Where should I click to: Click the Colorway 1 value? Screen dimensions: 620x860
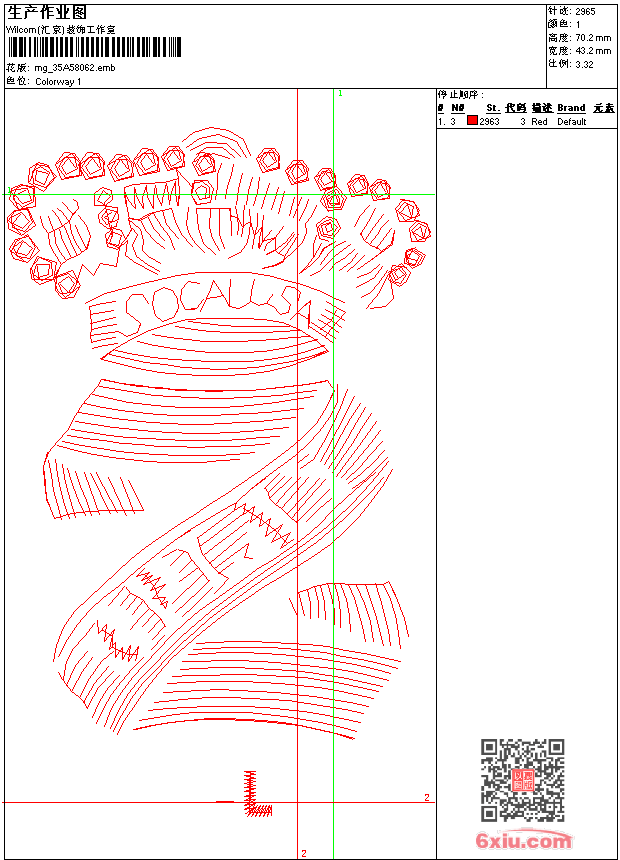[58, 82]
